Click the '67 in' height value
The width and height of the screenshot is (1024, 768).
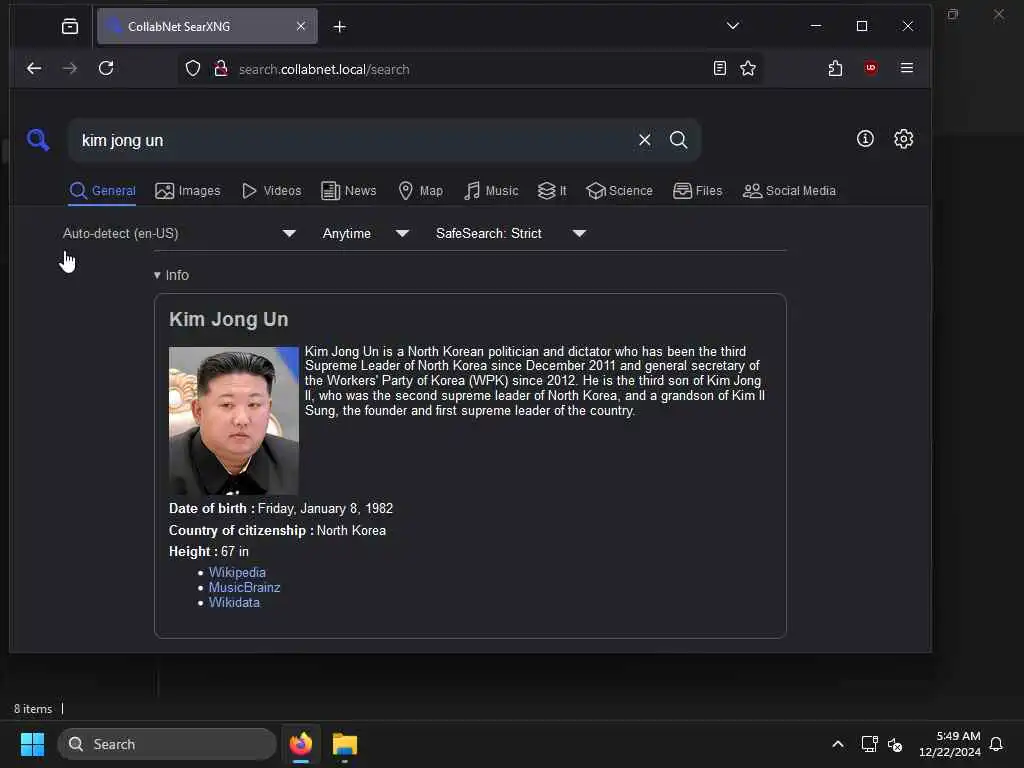click(x=234, y=551)
